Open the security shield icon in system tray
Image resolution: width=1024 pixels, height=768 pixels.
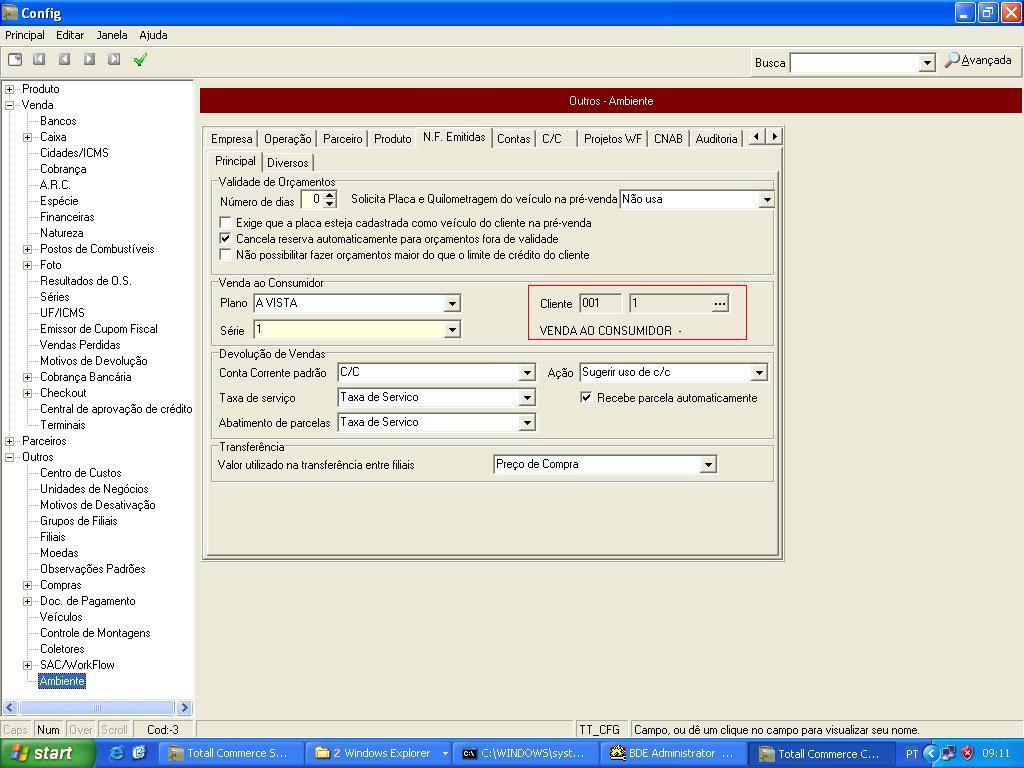click(968, 753)
